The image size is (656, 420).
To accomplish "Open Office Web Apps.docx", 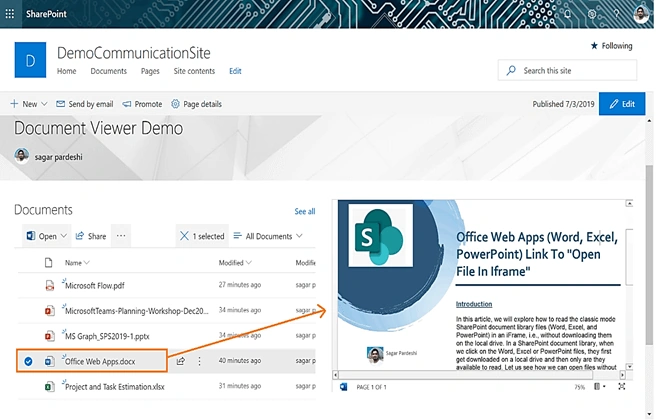I will (x=100, y=361).
